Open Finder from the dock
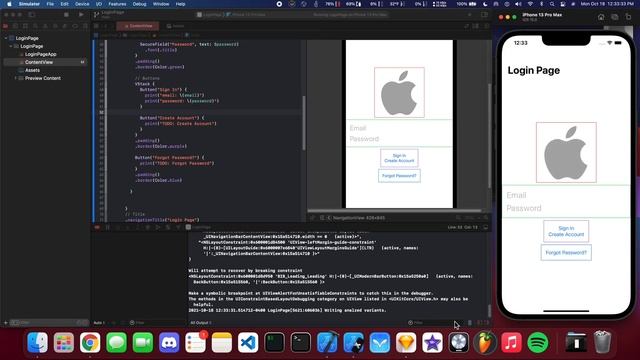The height and width of the screenshot is (360, 640). 37,342
